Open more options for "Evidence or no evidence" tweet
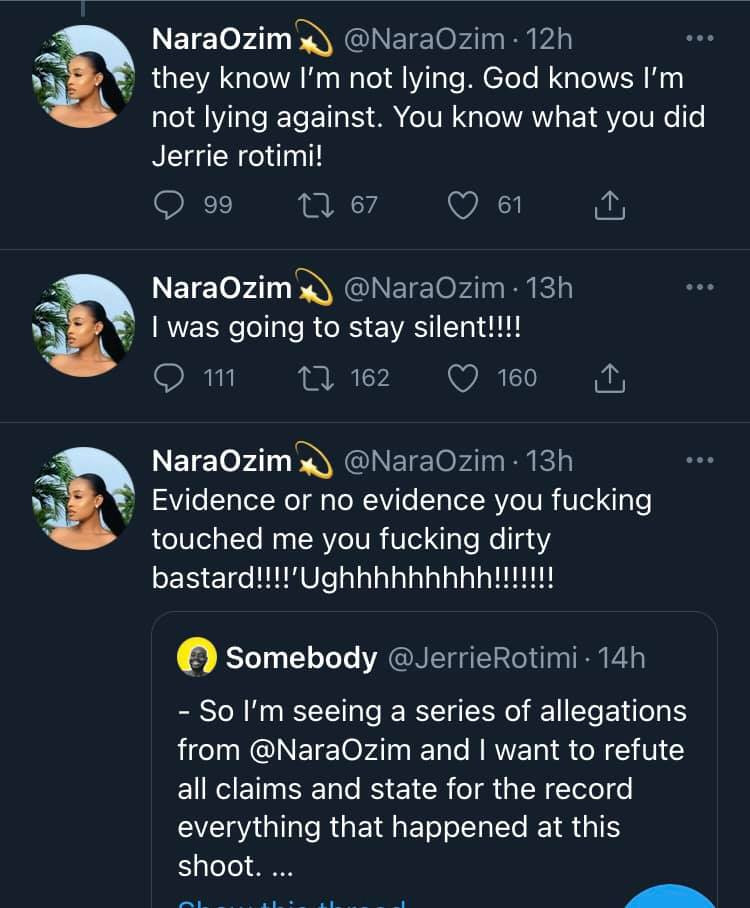 (x=699, y=460)
